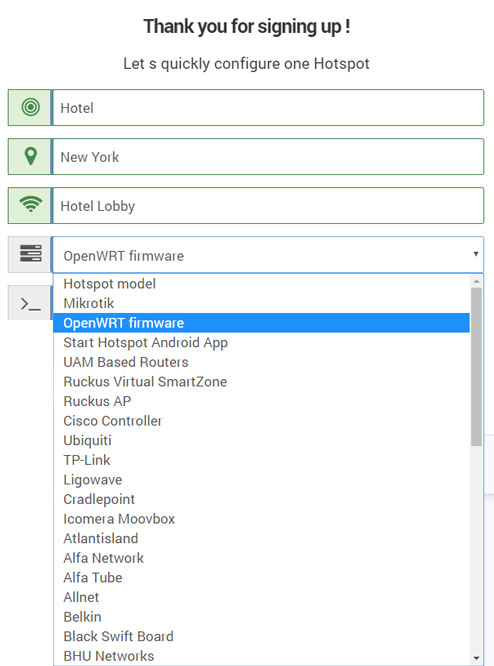Select Cradlepoint option
The image size is (494, 666).
tap(261, 499)
